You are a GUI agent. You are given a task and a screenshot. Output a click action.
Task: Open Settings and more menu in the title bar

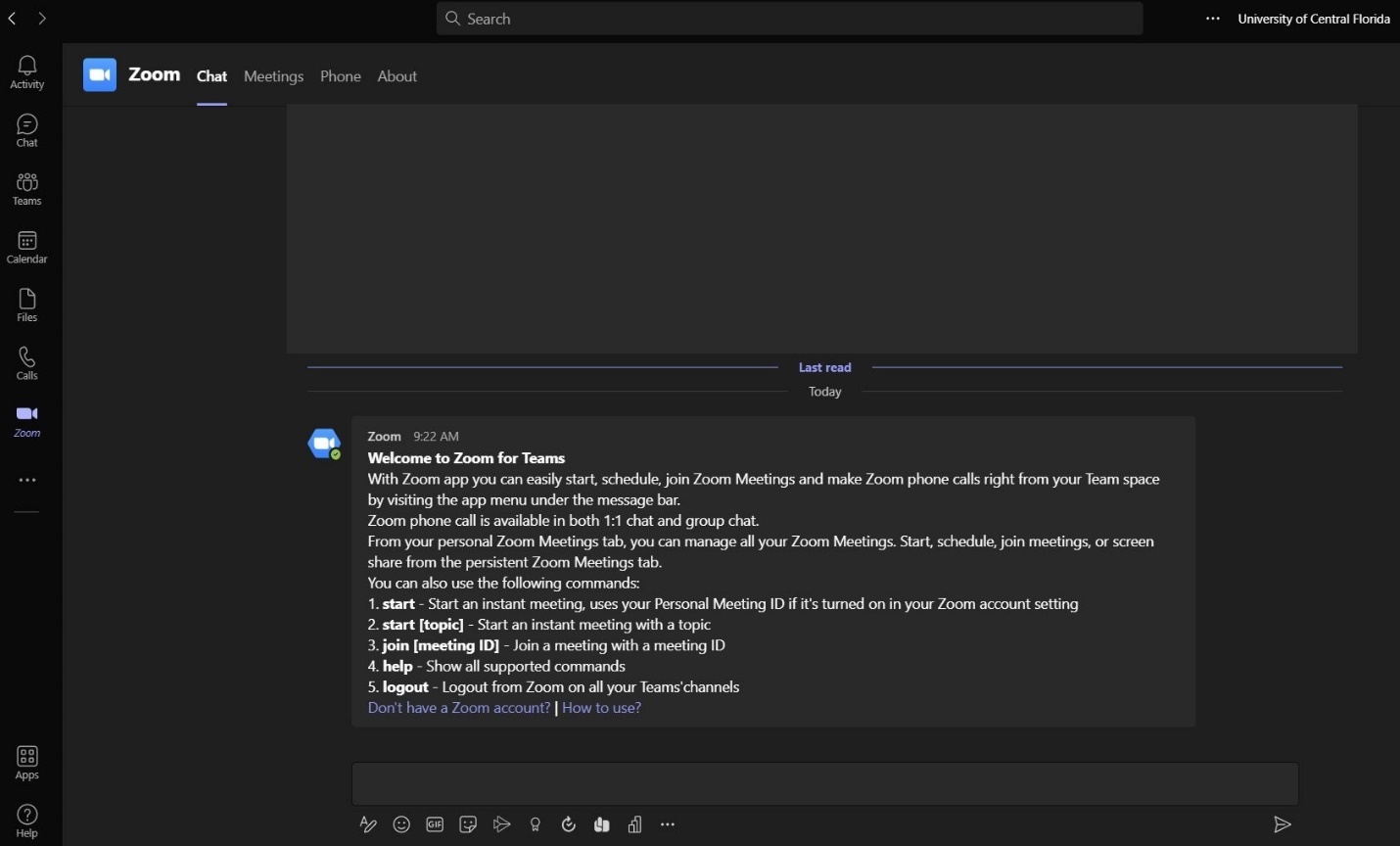tap(1213, 19)
